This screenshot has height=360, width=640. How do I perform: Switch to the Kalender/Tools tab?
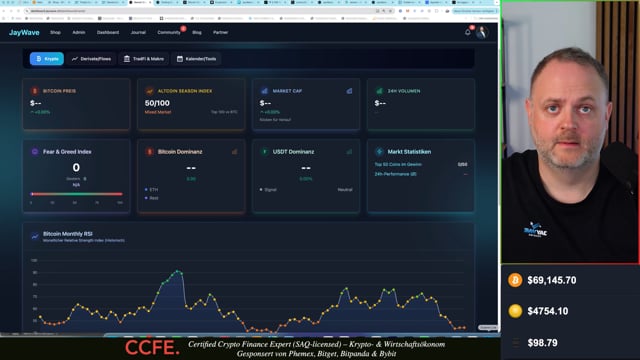tap(196, 59)
